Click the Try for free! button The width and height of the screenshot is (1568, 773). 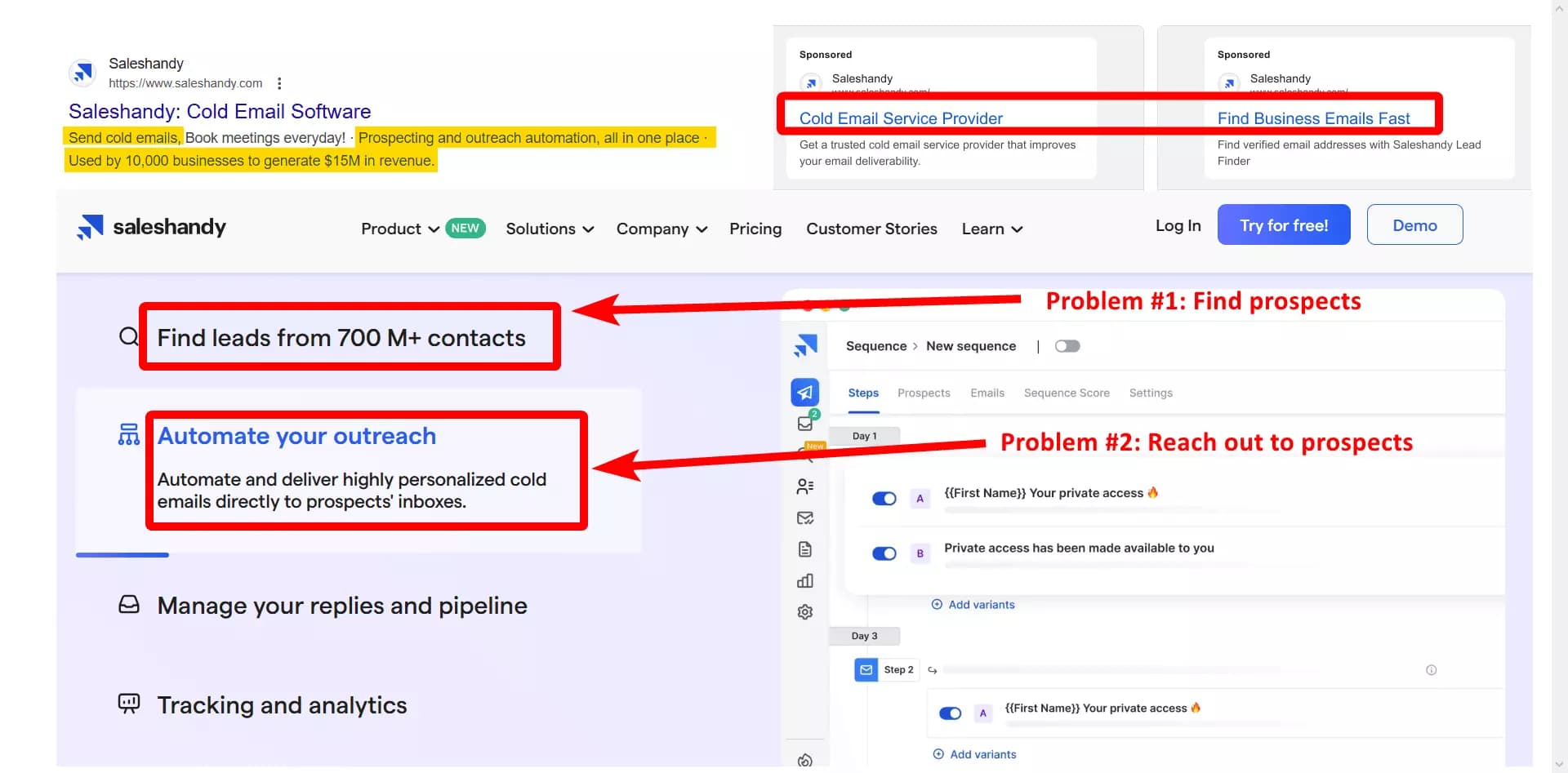tap(1284, 224)
